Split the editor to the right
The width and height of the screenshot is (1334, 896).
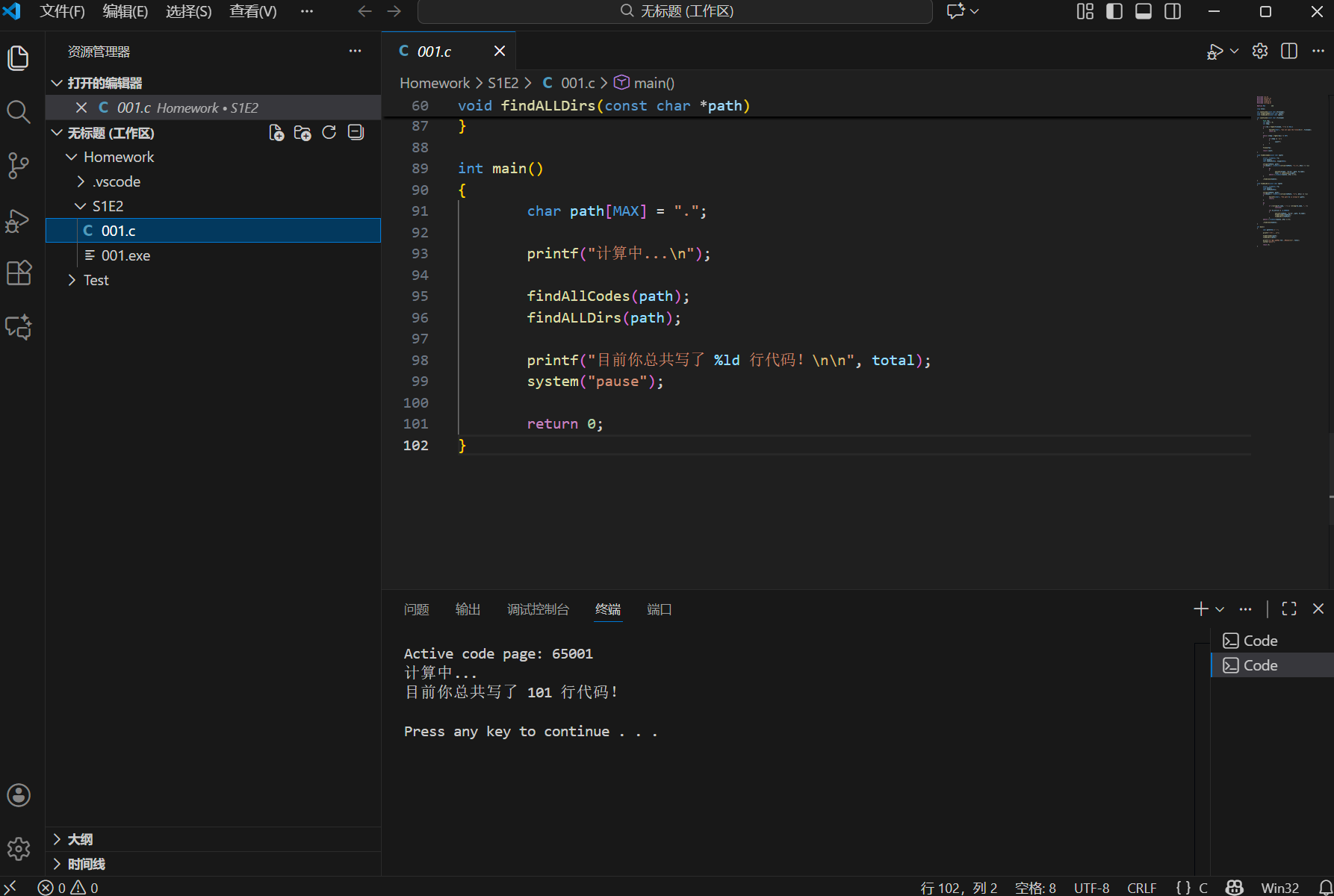pos(1288,51)
